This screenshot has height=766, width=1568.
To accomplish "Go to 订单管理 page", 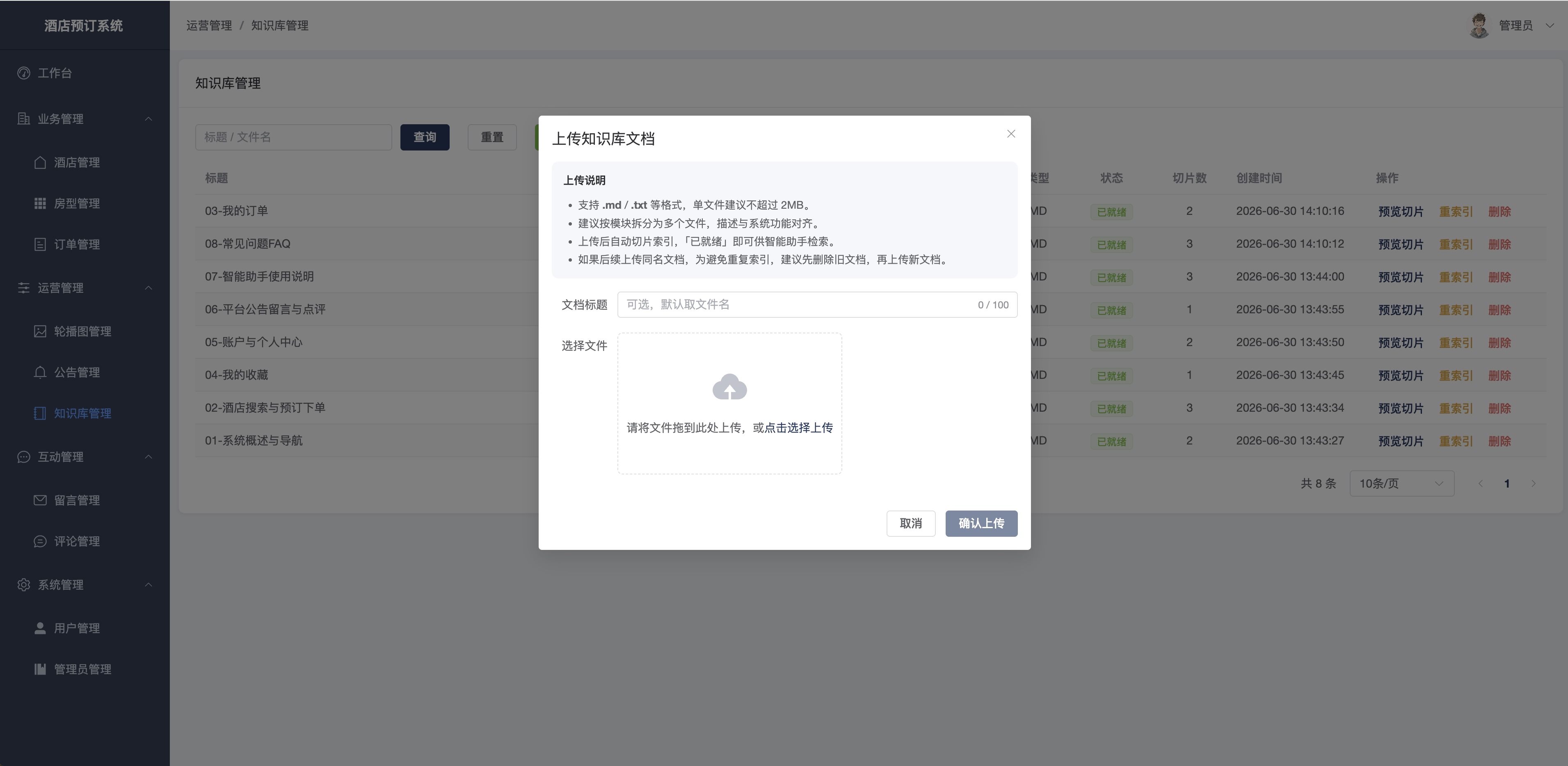I will click(85, 244).
